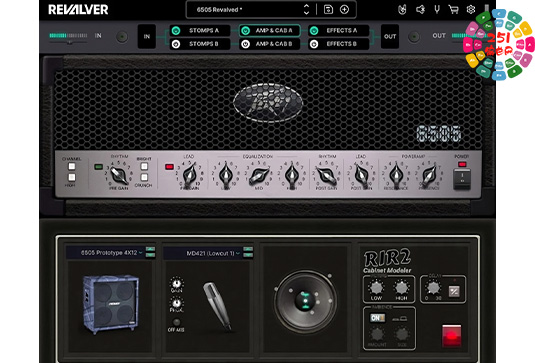Toggle the Crunch switch
The height and width of the screenshot is (363, 535).
(144, 177)
